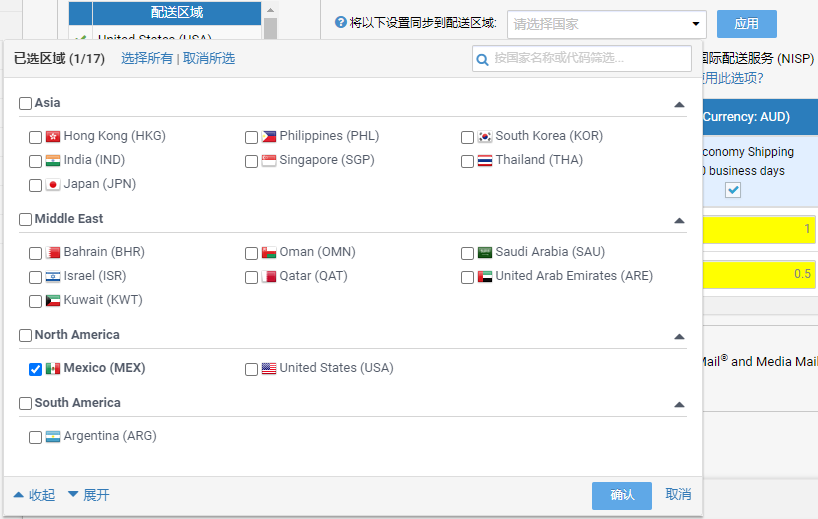The image size is (818, 519).
Task: Confirm selection with 确认 button
Action: coord(622,496)
